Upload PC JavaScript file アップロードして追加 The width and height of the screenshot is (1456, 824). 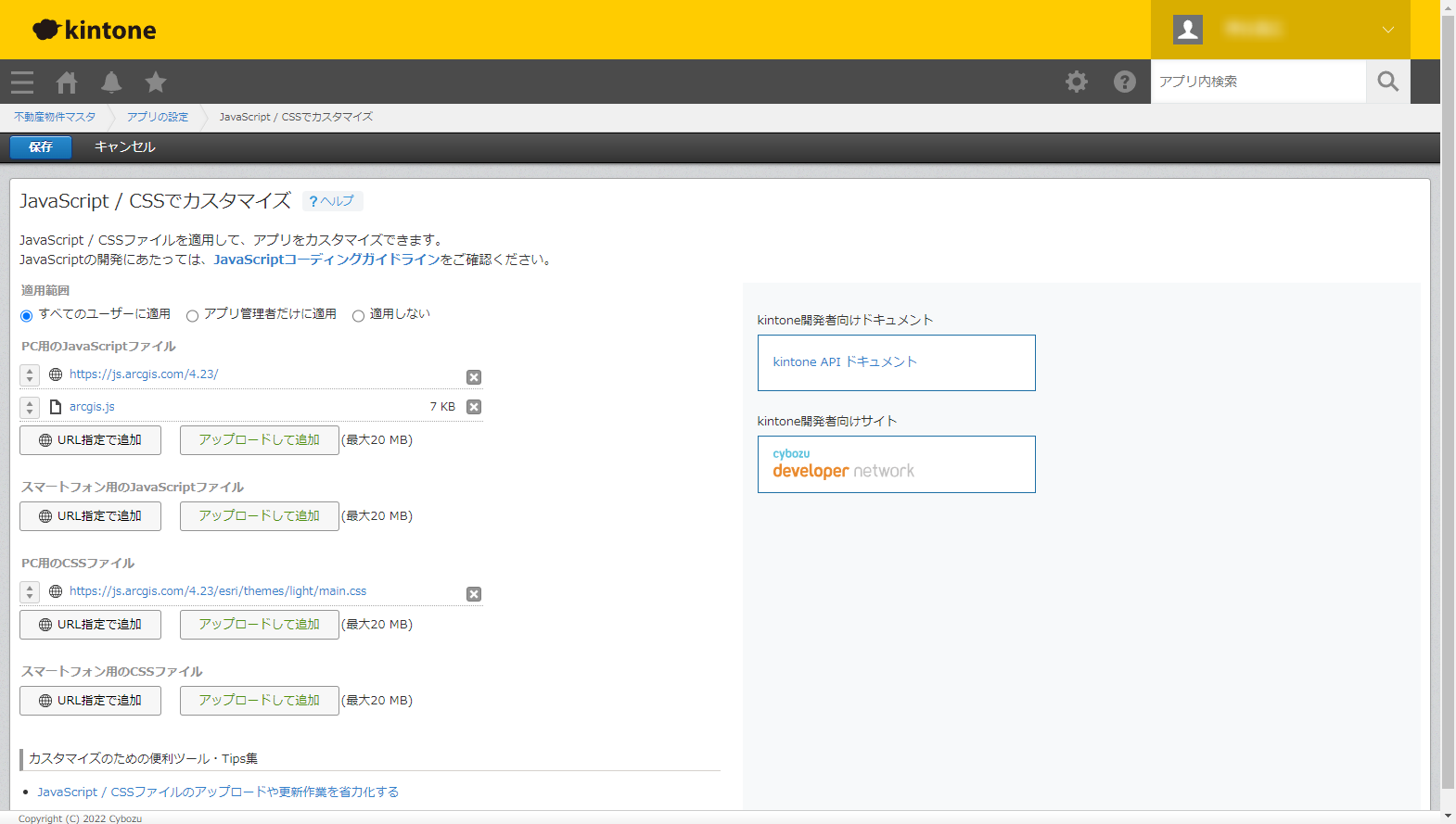tap(259, 440)
